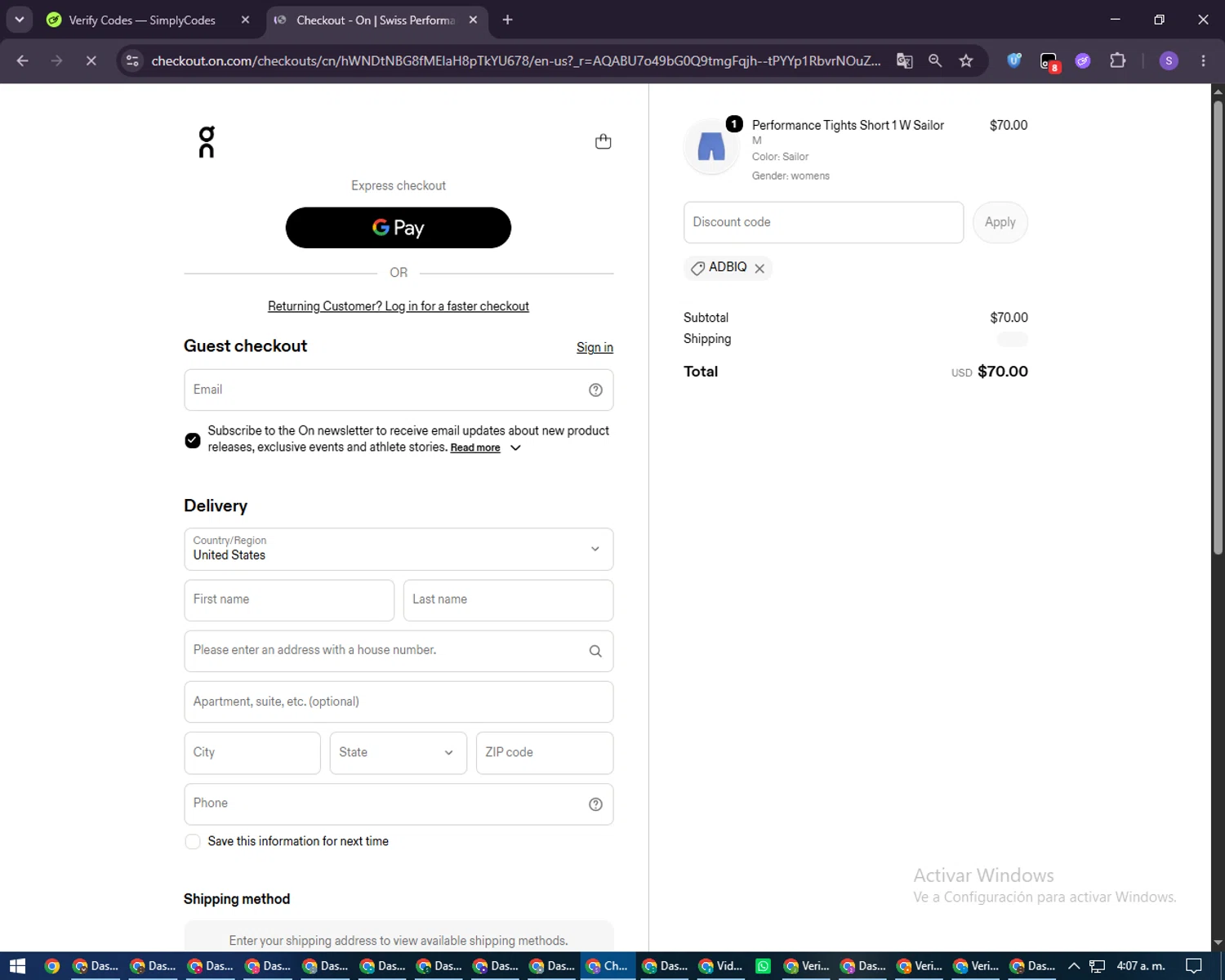Open the Country/Region dropdown
The width and height of the screenshot is (1225, 980).
399,549
